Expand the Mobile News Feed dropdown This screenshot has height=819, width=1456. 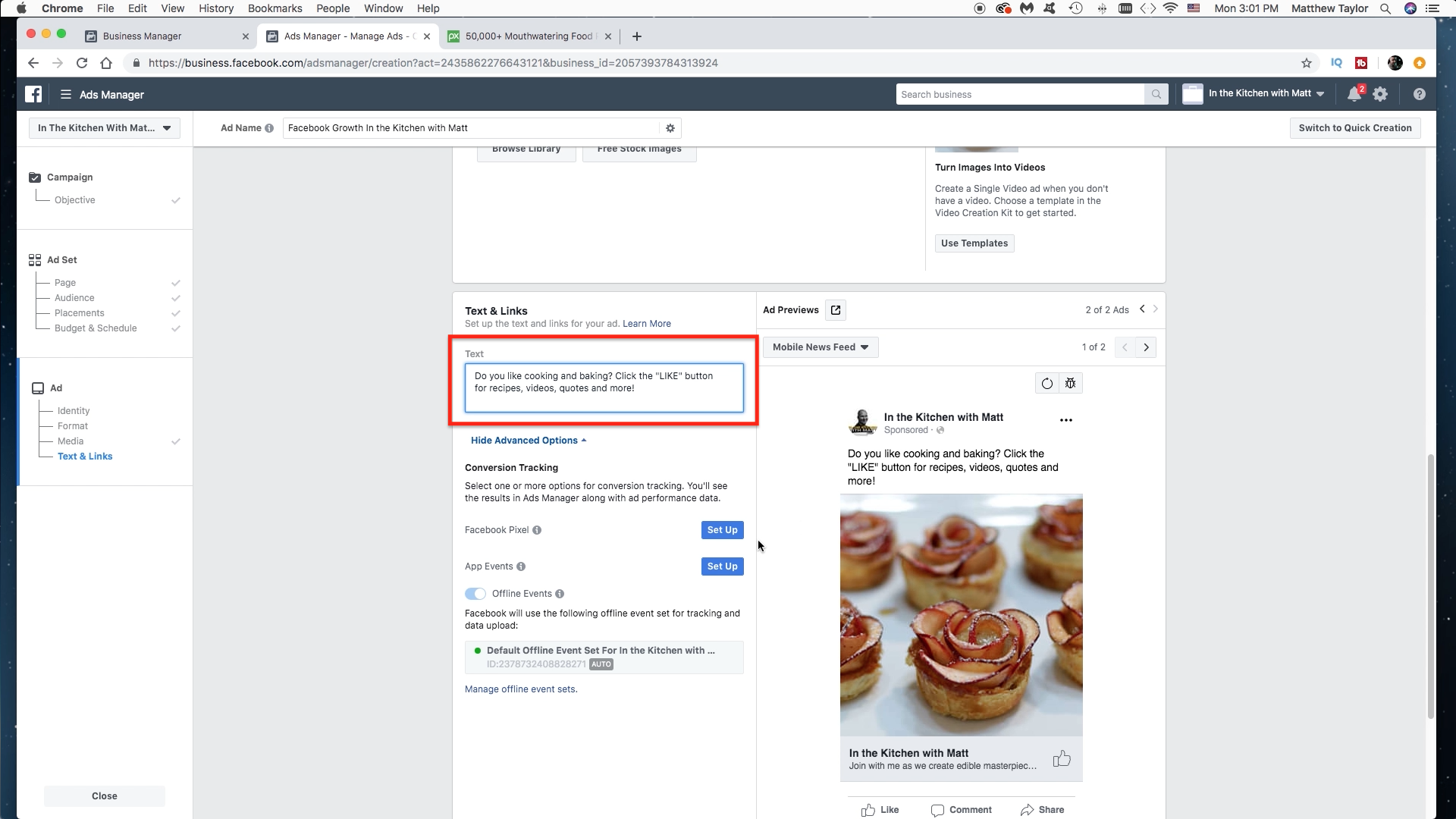pyautogui.click(x=820, y=347)
